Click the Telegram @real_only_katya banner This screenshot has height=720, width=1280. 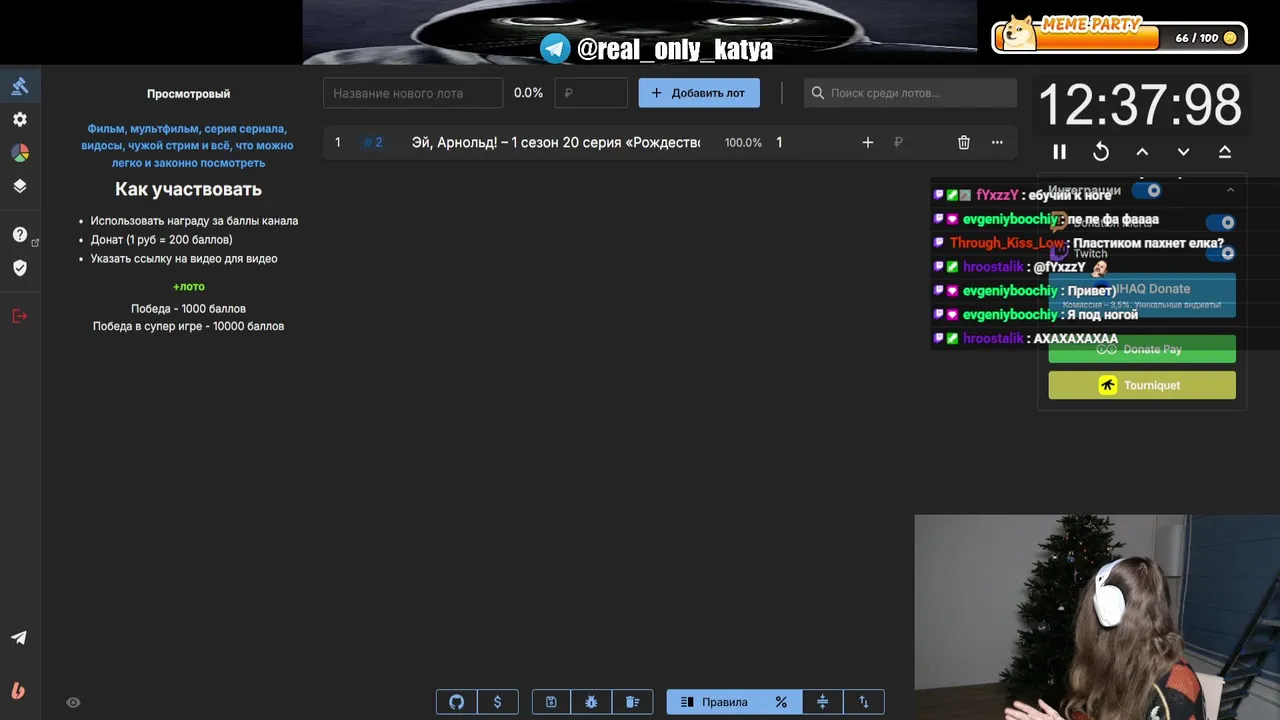click(657, 49)
